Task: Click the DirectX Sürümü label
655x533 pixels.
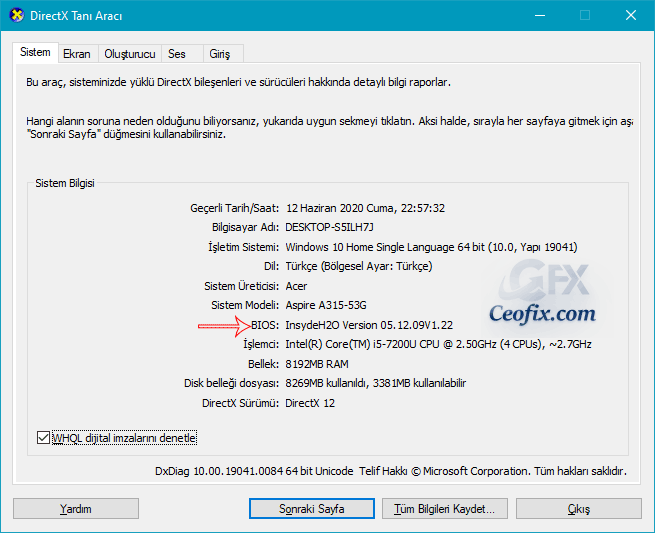Action: (240, 403)
